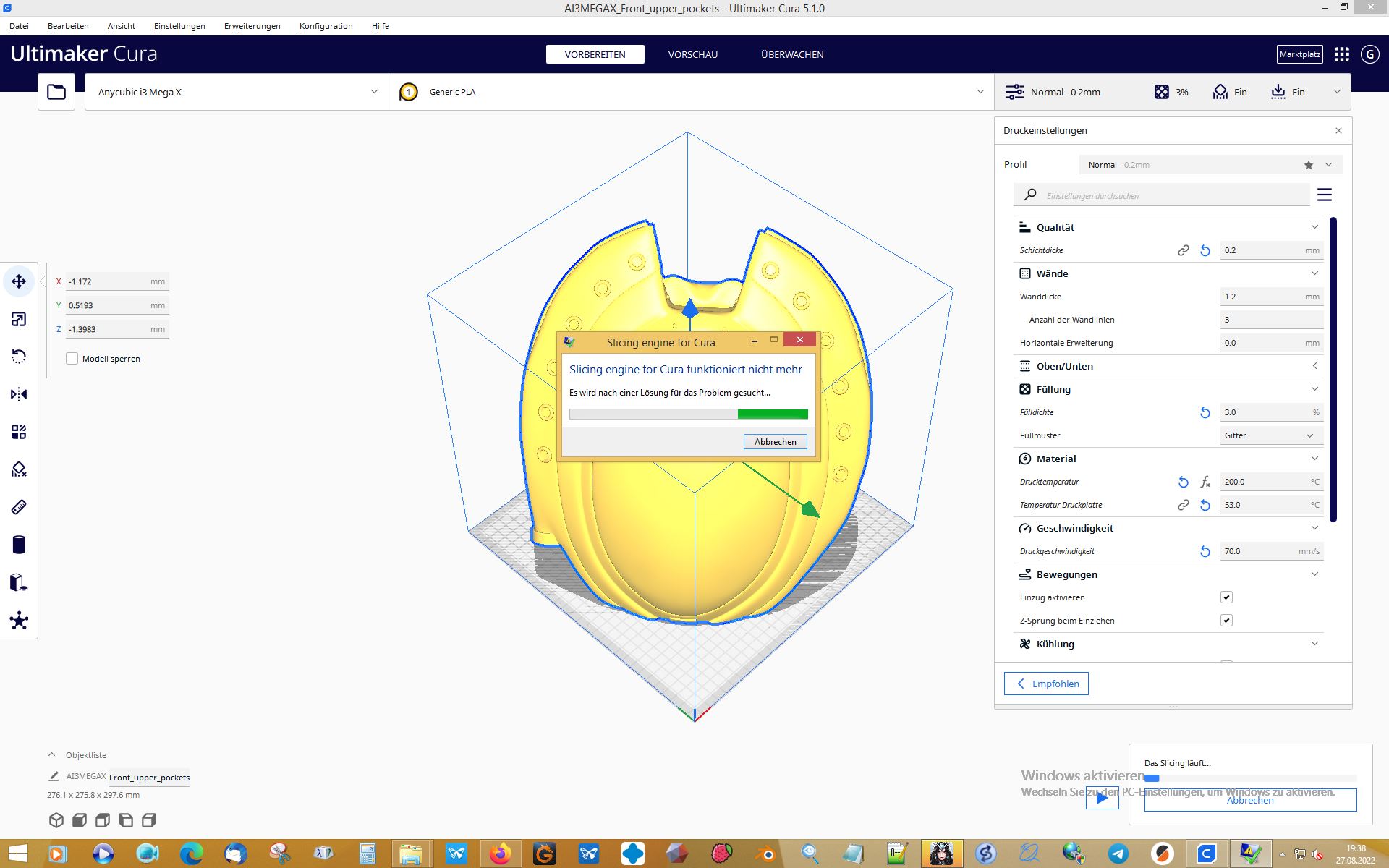Image resolution: width=1389 pixels, height=868 pixels.
Task: Click the account avatar G icon
Action: (x=1370, y=54)
